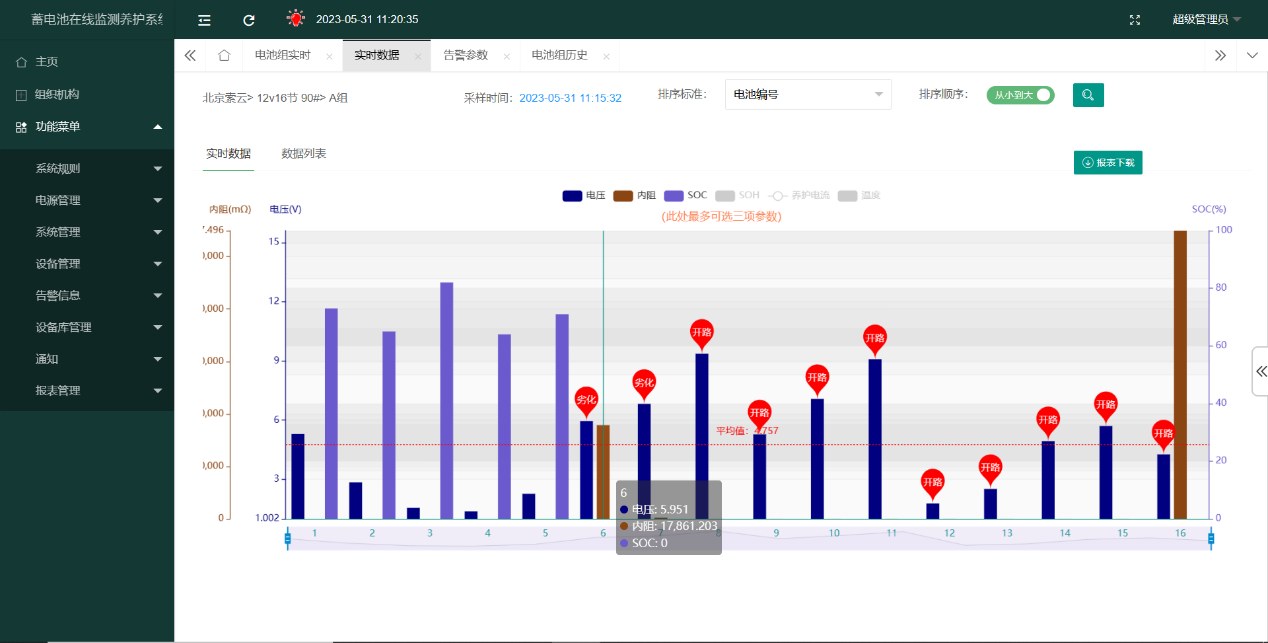Show the 养护电流 series via legend
The width and height of the screenshot is (1268, 643).
click(799, 196)
